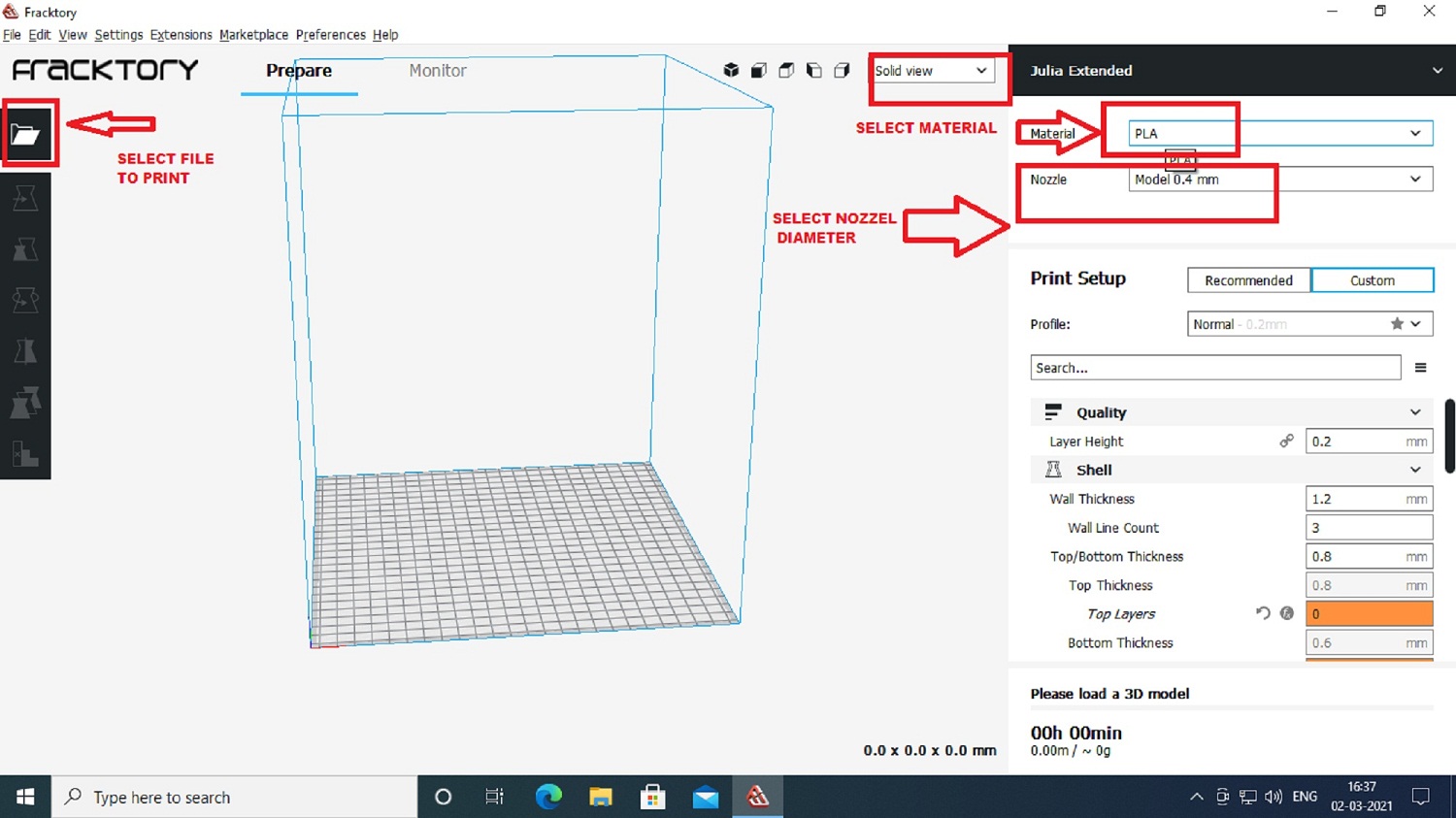1456x818 pixels.
Task: Switch to Recommended print setup
Action: point(1248,280)
